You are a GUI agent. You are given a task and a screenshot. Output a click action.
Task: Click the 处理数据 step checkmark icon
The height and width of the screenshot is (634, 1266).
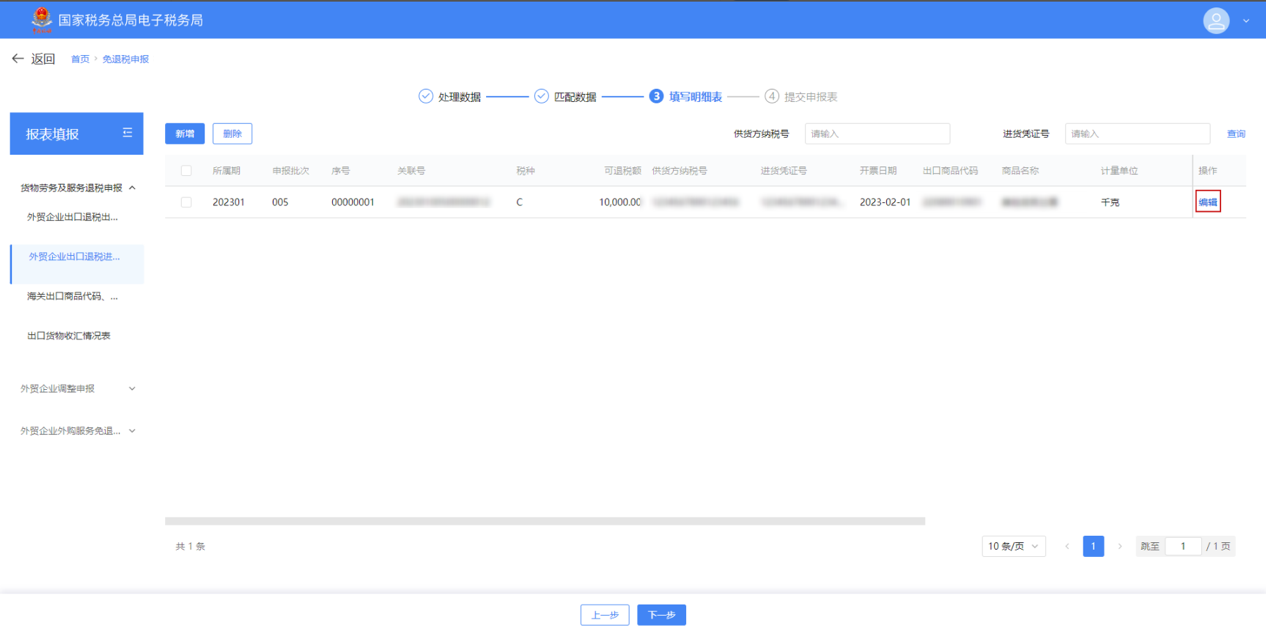(425, 96)
